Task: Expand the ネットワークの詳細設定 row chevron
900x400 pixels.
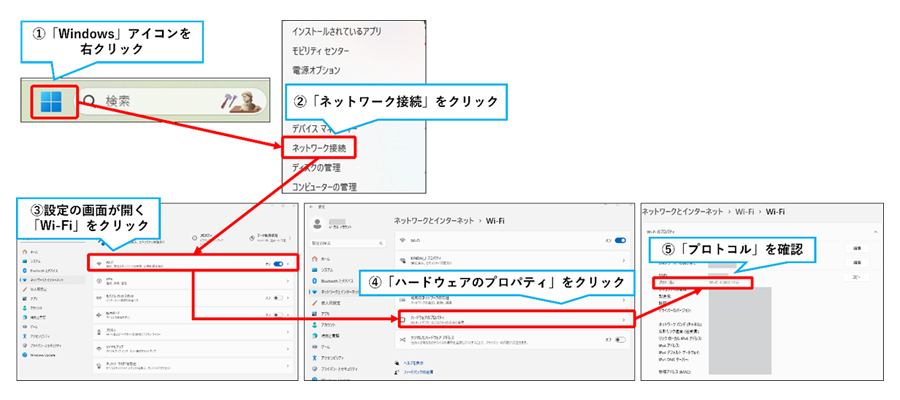Action: (288, 366)
